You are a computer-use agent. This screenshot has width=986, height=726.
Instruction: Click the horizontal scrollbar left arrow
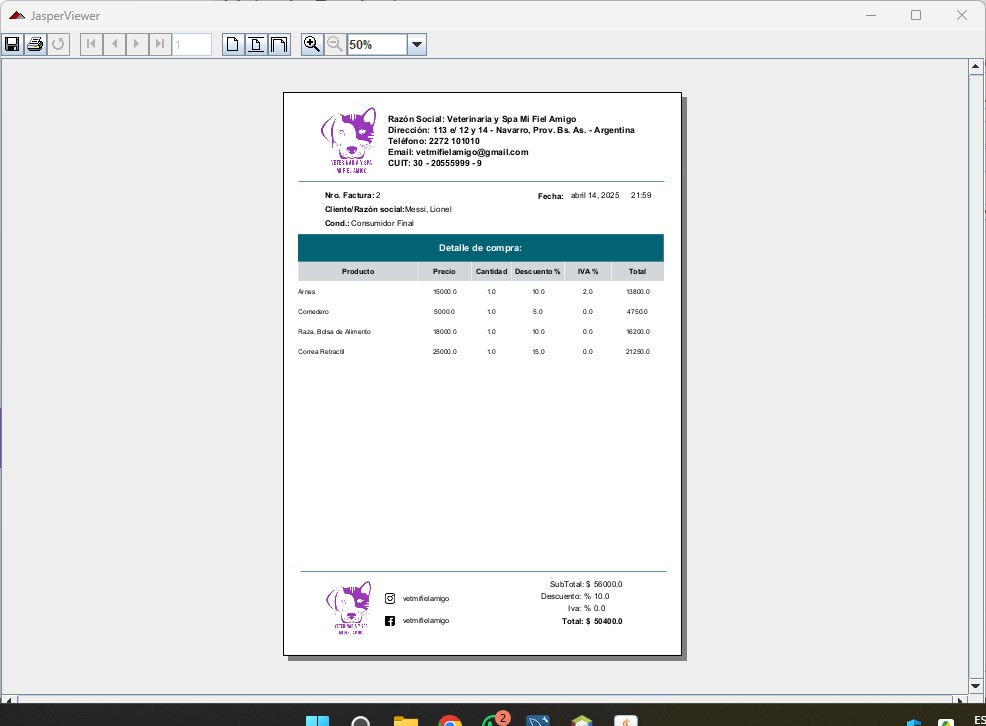pos(9,699)
